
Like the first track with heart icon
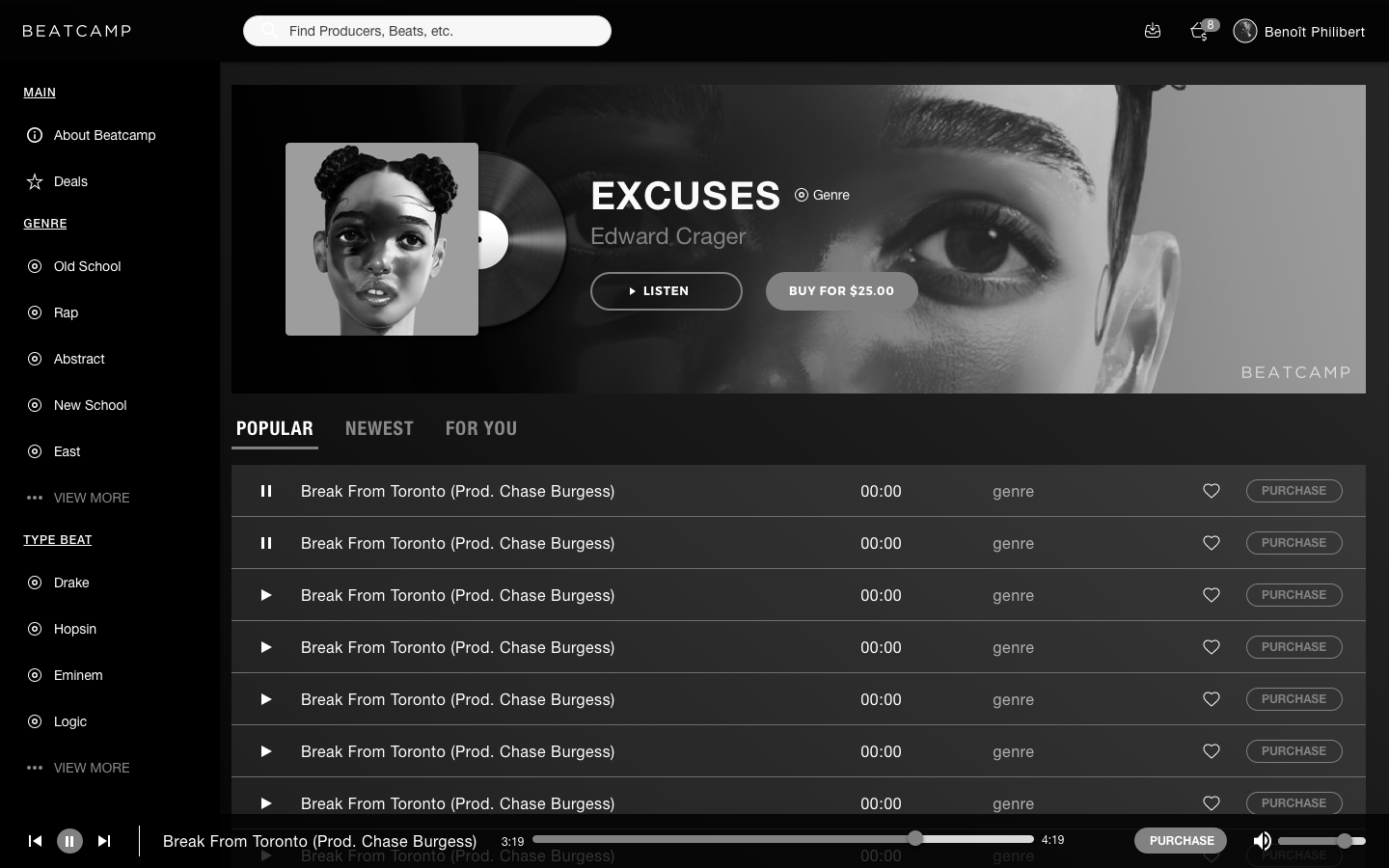pyautogui.click(x=1212, y=491)
